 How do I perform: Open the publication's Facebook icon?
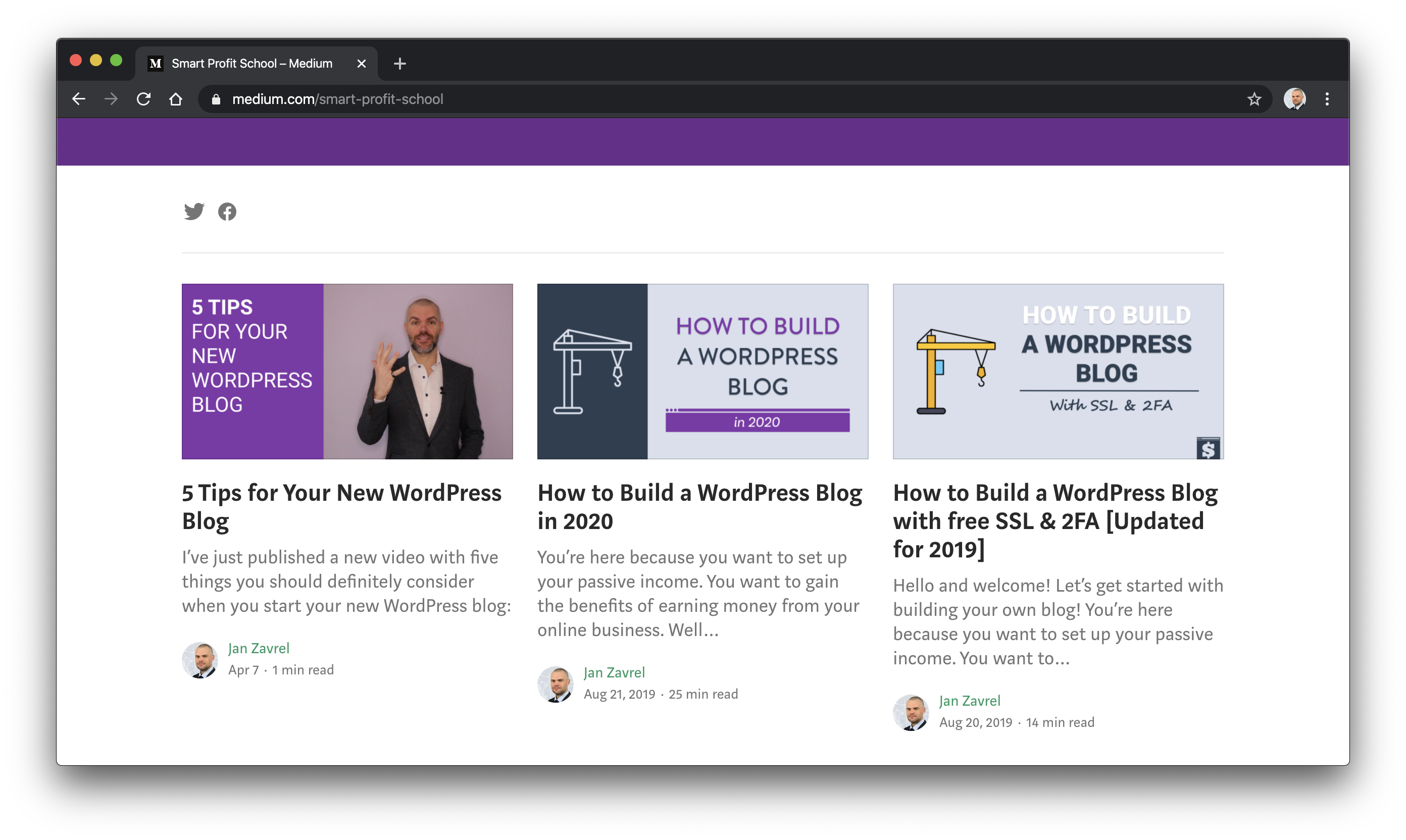(x=227, y=211)
